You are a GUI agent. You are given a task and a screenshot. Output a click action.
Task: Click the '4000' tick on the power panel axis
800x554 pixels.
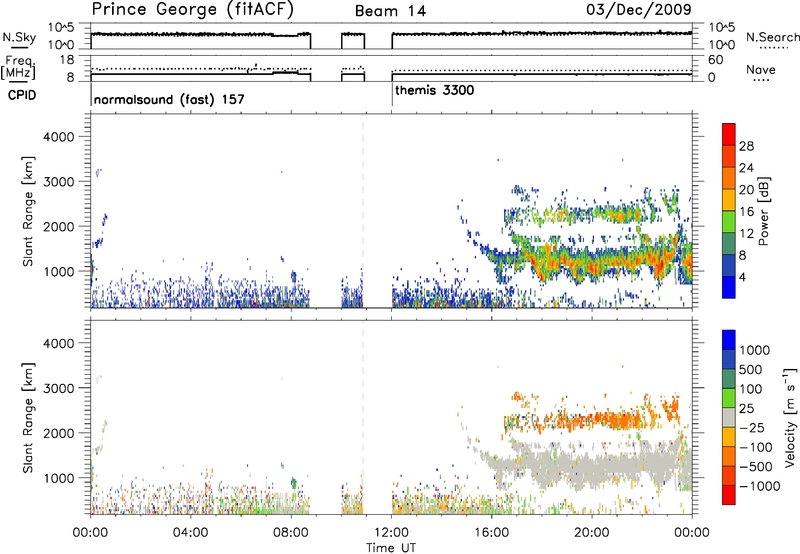tap(59, 137)
